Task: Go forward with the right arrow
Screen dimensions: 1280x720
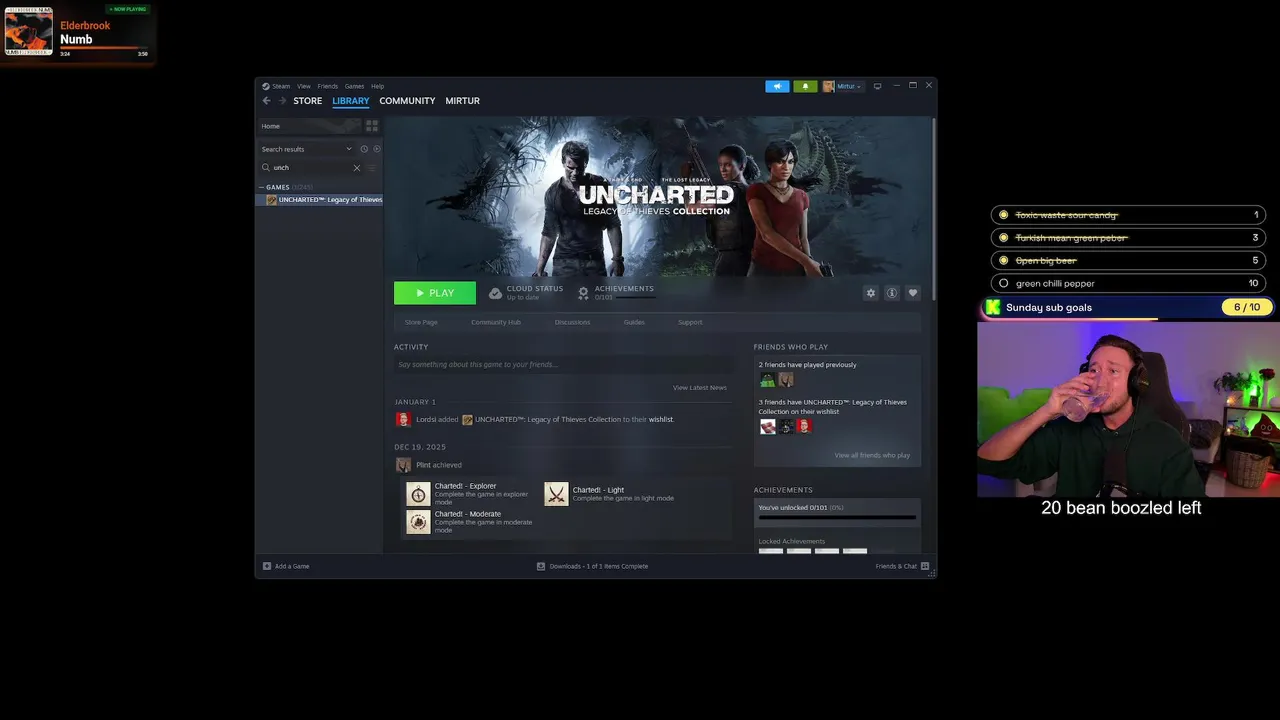Action: pyautogui.click(x=282, y=101)
